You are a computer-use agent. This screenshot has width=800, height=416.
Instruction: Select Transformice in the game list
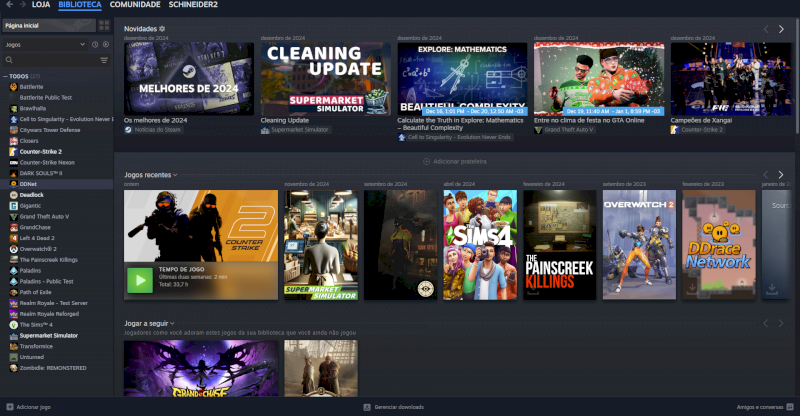point(36,346)
